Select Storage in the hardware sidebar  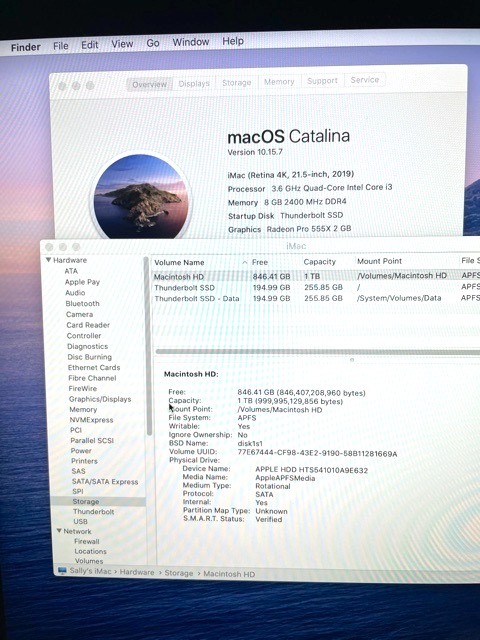[98, 501]
